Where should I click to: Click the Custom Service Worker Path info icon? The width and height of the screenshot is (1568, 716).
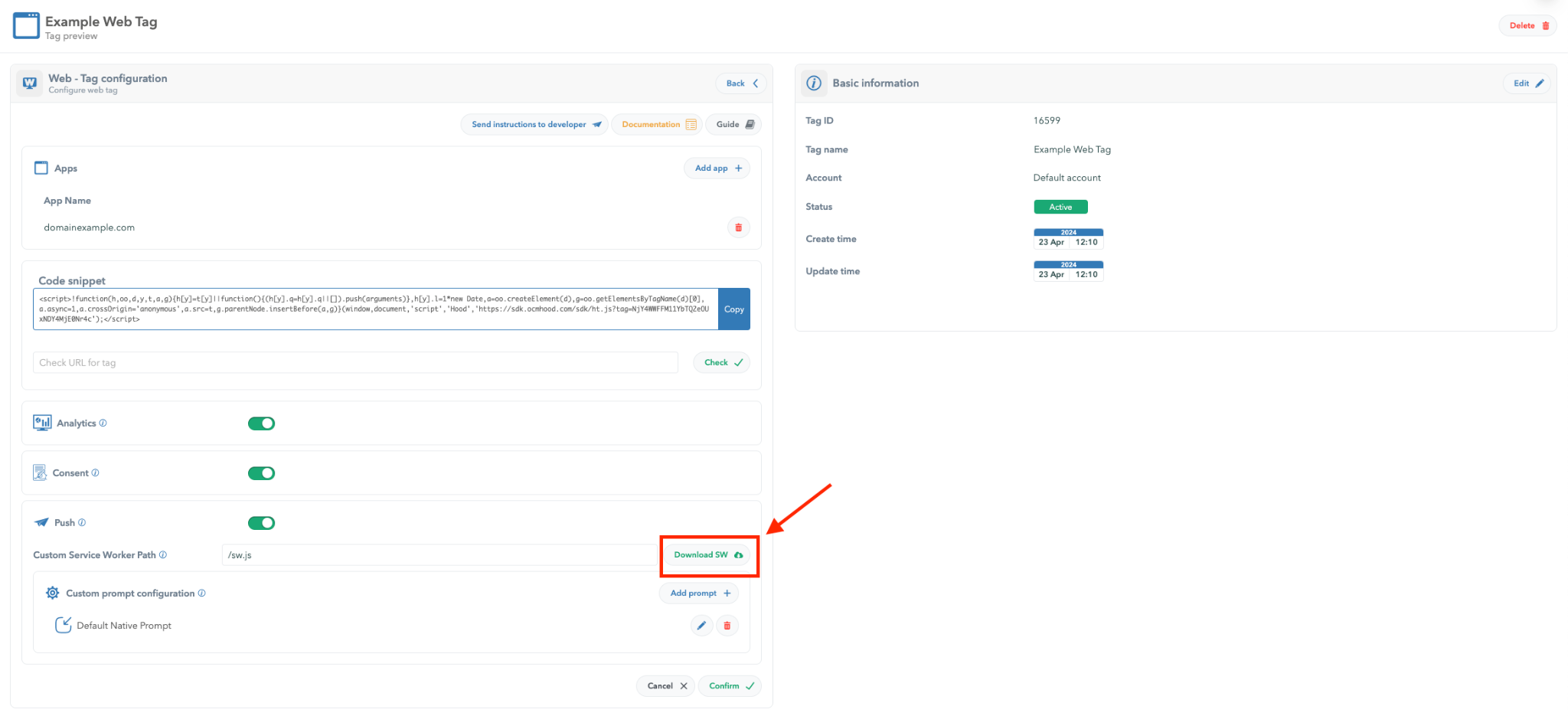pyautogui.click(x=163, y=554)
